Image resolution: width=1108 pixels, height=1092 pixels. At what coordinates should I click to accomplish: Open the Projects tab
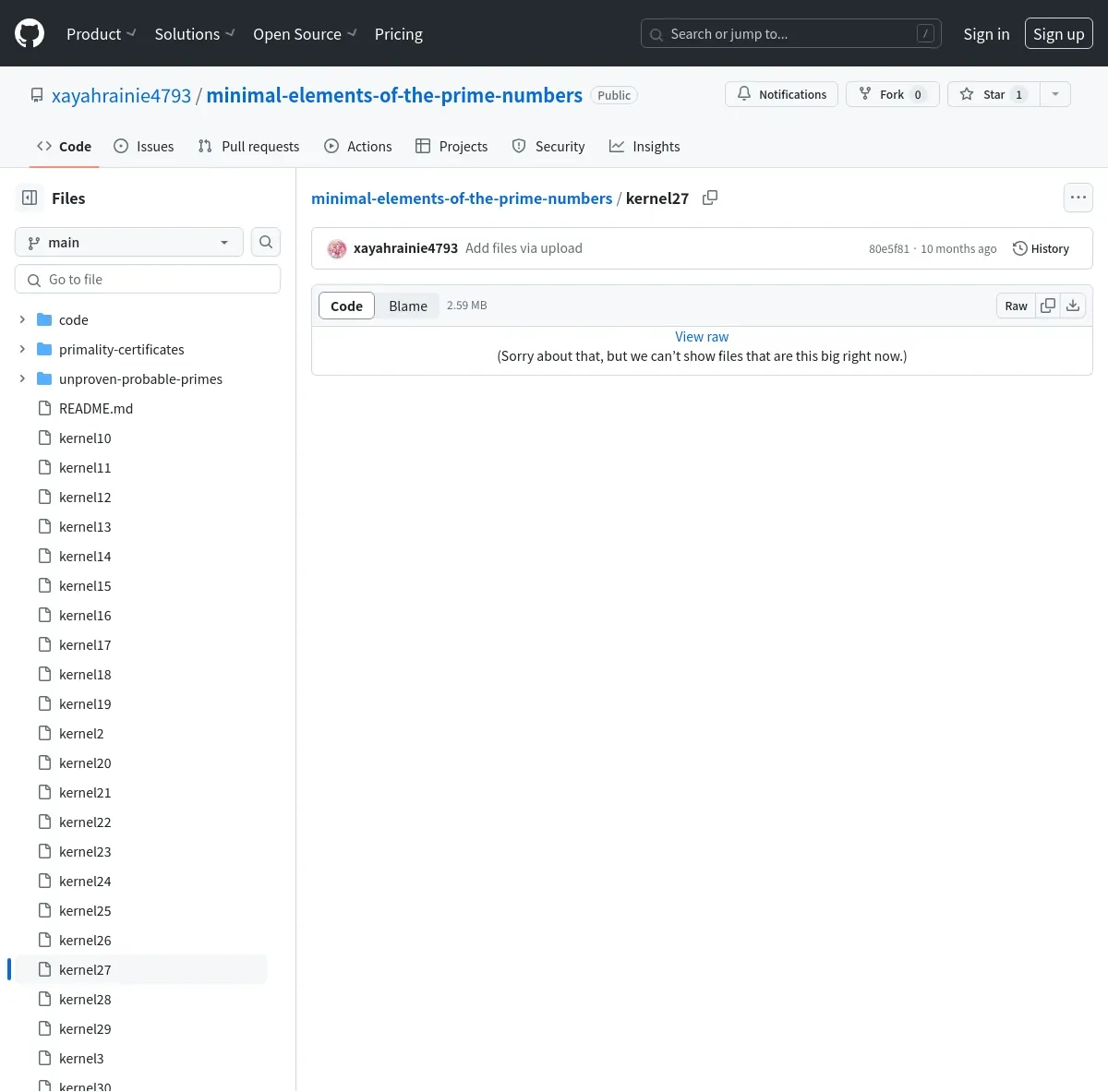pos(452,146)
